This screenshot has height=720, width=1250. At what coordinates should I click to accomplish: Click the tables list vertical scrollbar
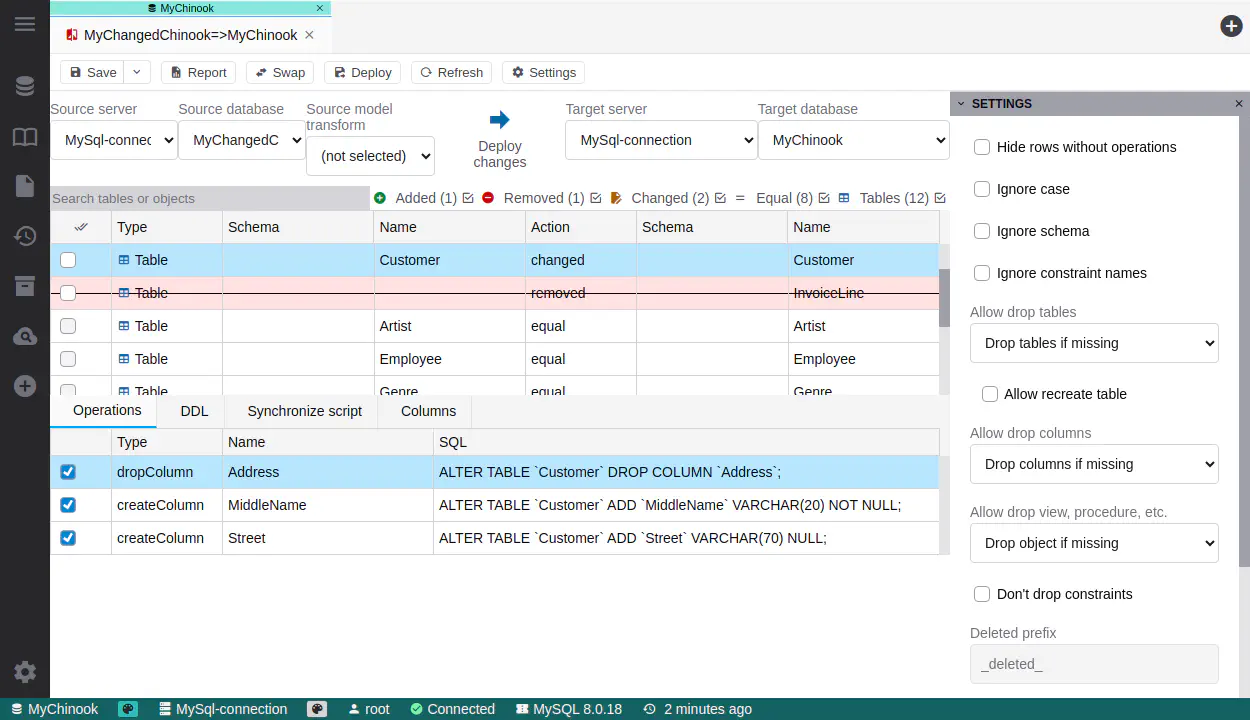(944, 298)
